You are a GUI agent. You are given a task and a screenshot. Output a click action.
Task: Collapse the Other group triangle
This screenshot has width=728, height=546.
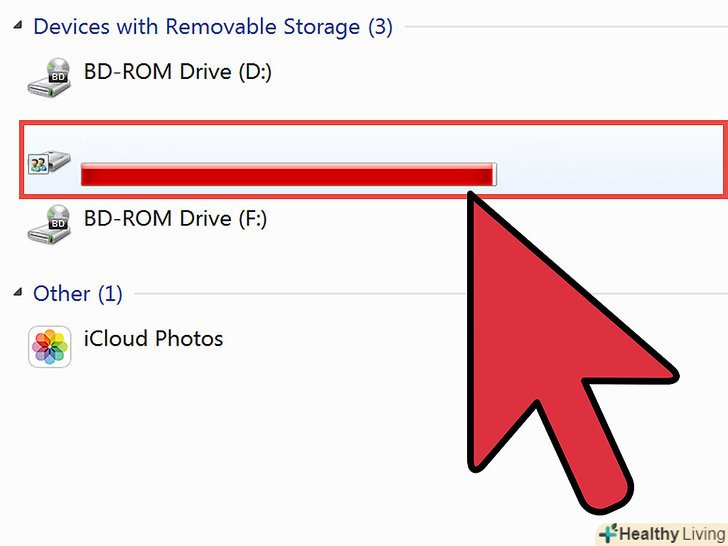pyautogui.click(x=18, y=293)
